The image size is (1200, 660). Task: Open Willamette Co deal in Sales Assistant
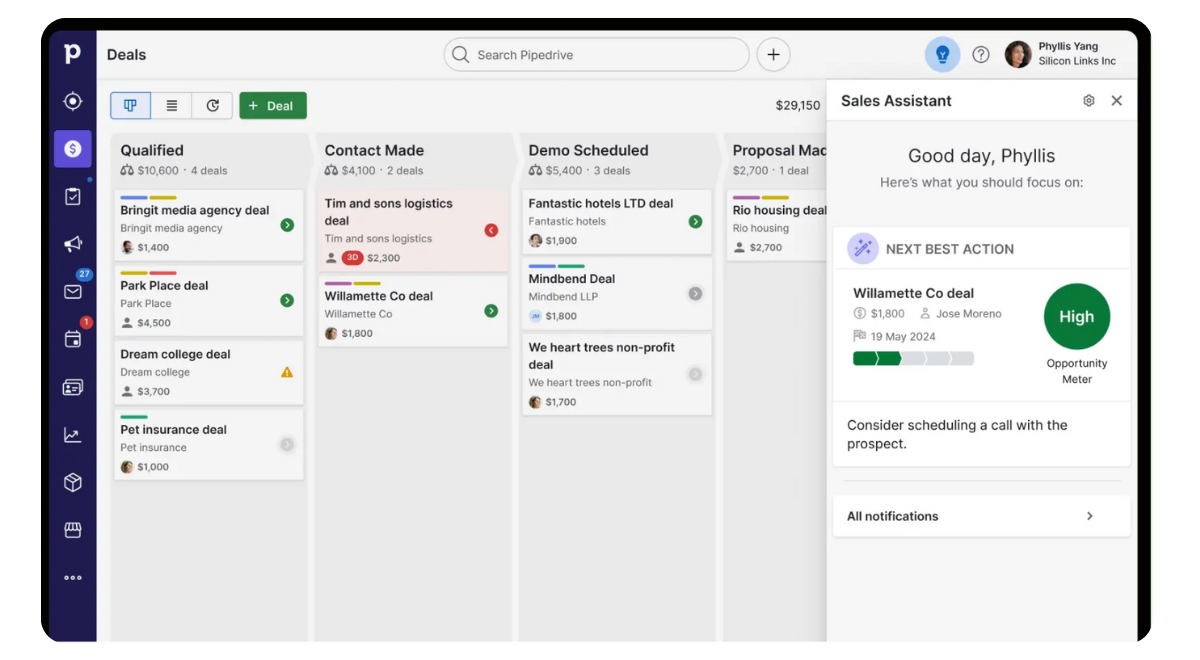pos(913,293)
